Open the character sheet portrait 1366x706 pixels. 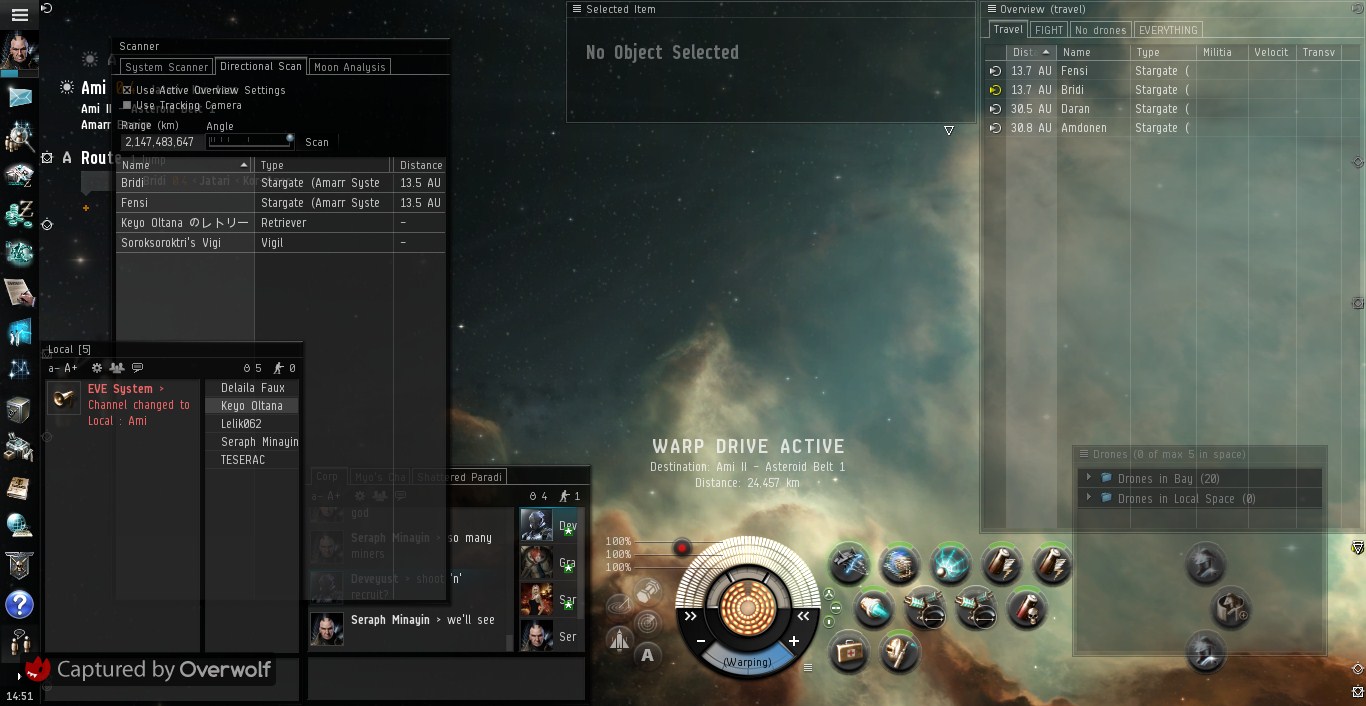[x=19, y=51]
